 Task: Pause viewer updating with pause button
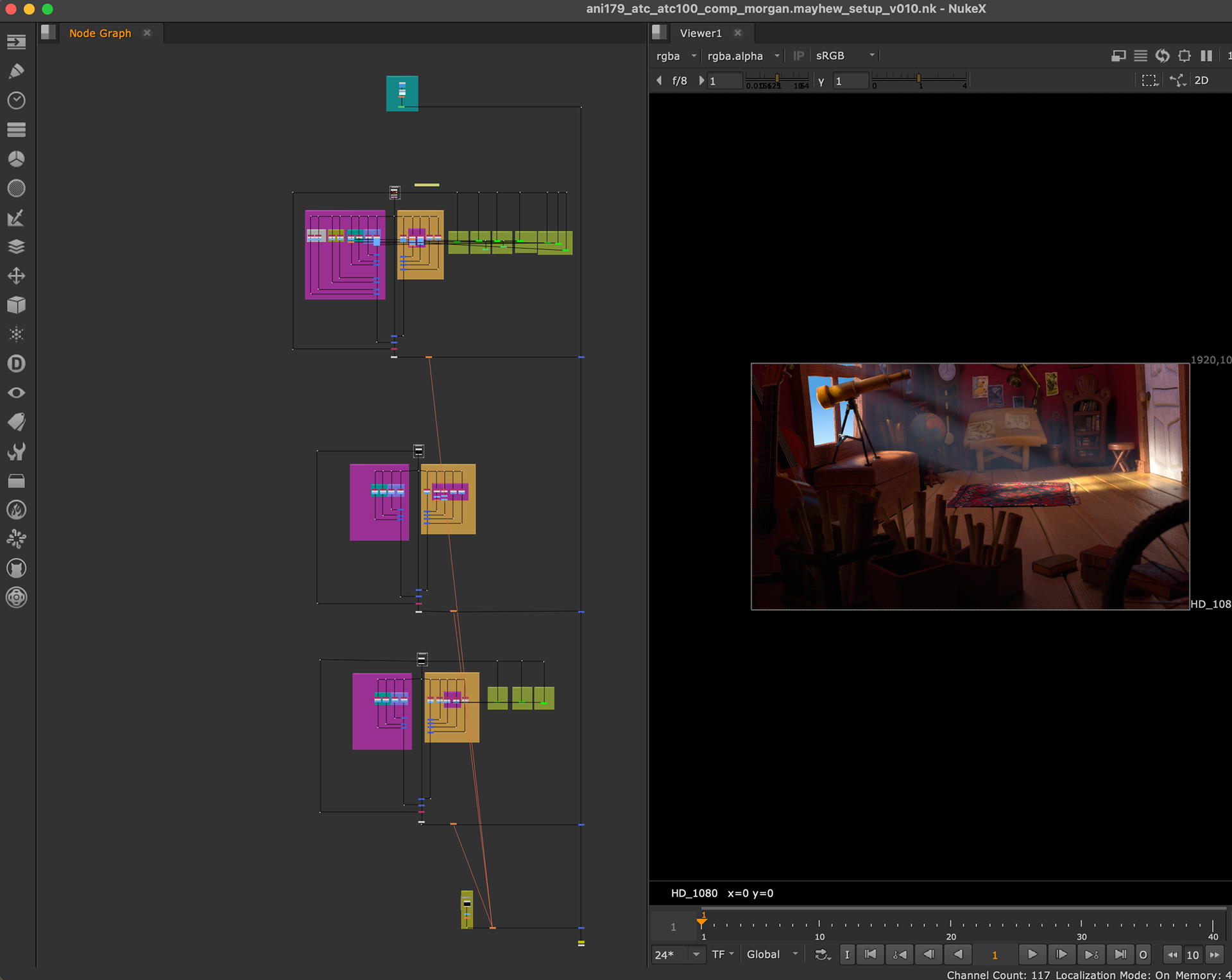(1206, 56)
